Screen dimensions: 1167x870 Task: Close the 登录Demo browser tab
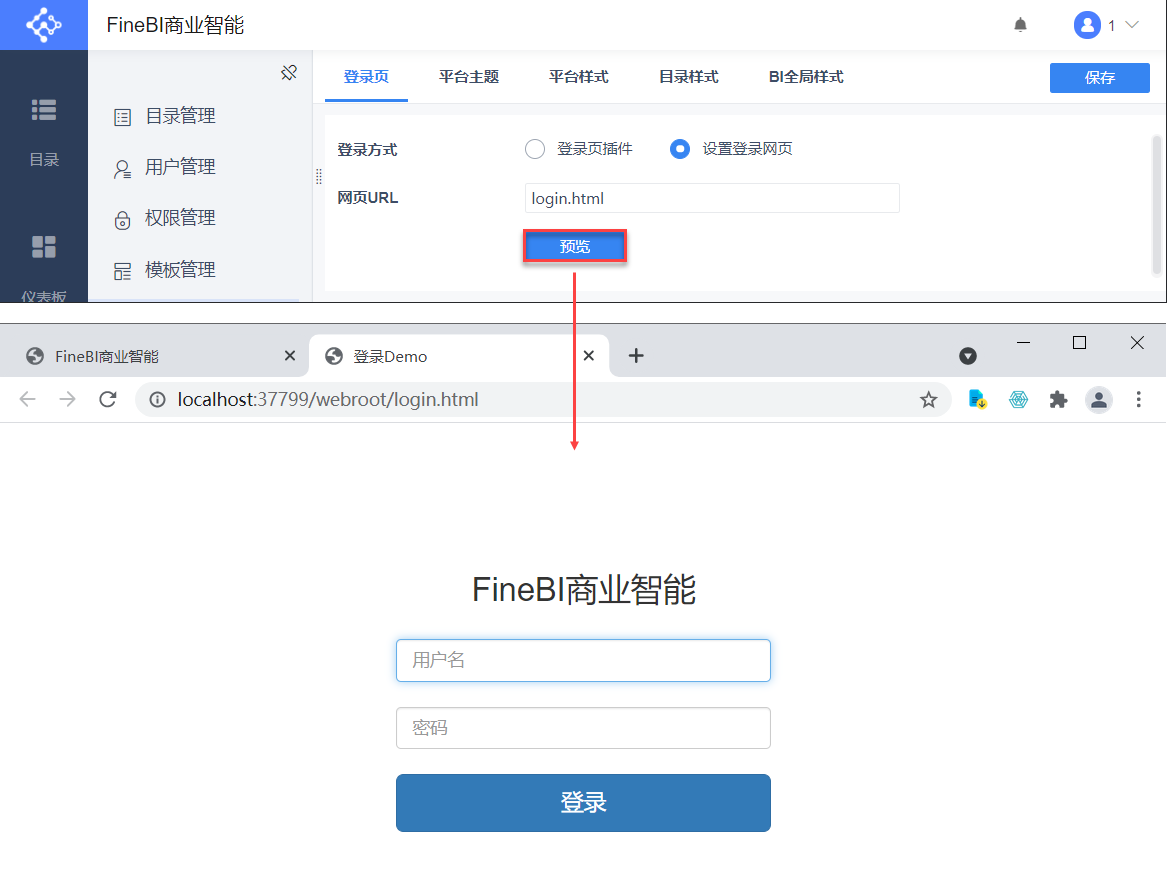pos(589,356)
